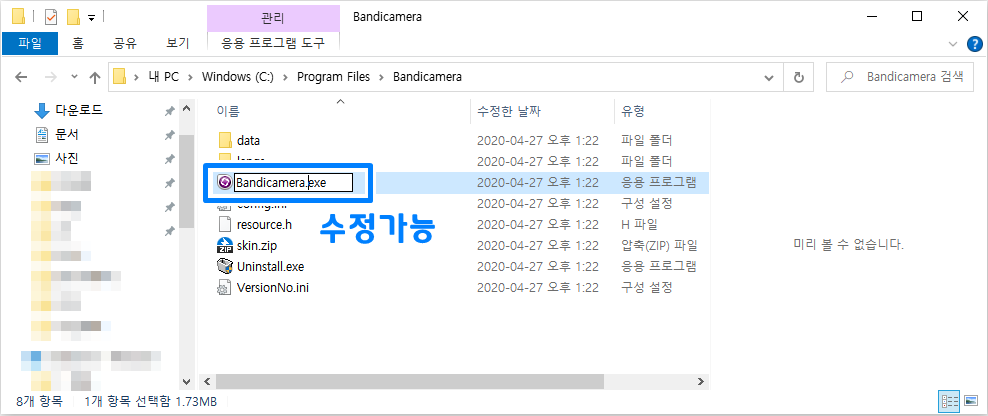Viewport: 988px width, 416px height.
Task: Switch to the 홈 ribbon tab
Action: pos(78,43)
